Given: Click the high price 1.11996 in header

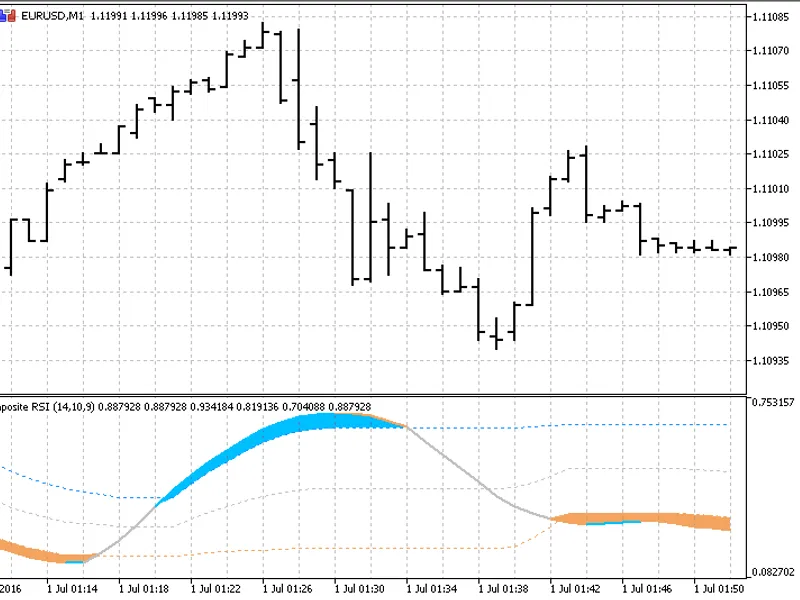Looking at the screenshot, I should pyautogui.click(x=149, y=16).
